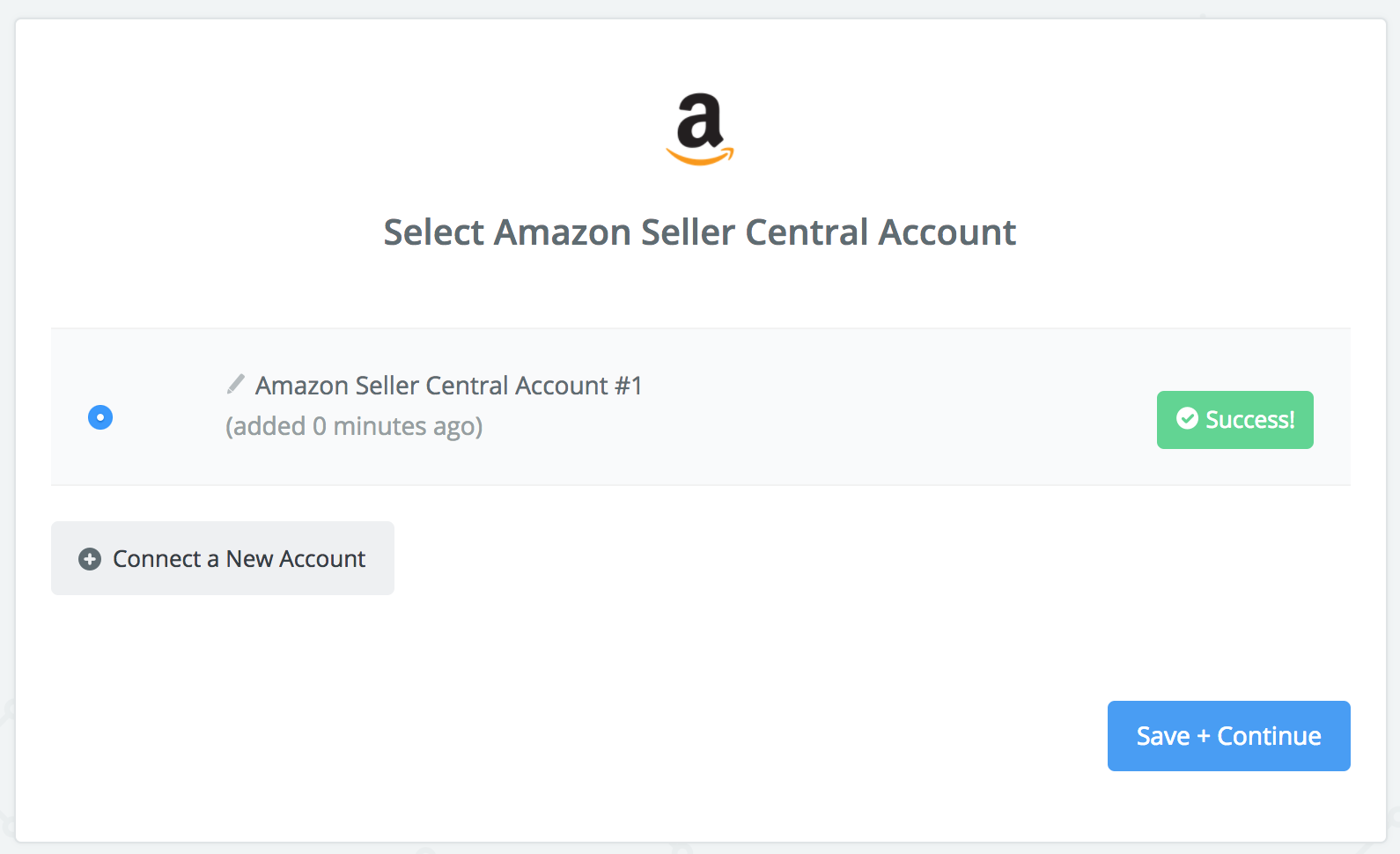The width and height of the screenshot is (1400, 854).
Task: Click the green Success! test button
Action: click(x=1234, y=420)
